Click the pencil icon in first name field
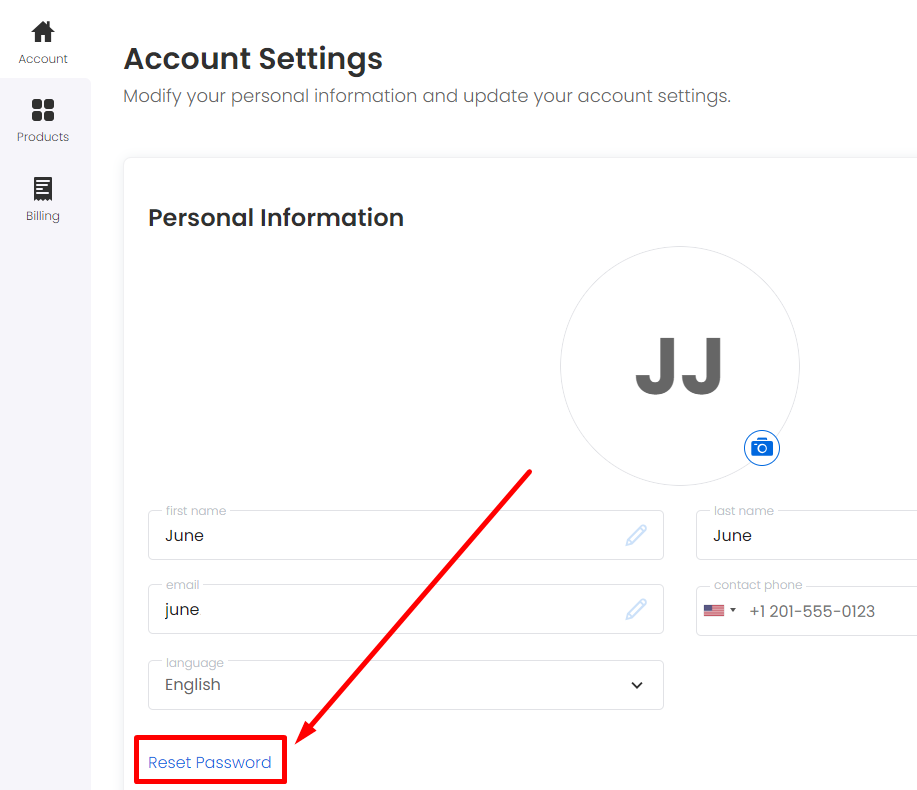The width and height of the screenshot is (917, 790). coord(636,535)
